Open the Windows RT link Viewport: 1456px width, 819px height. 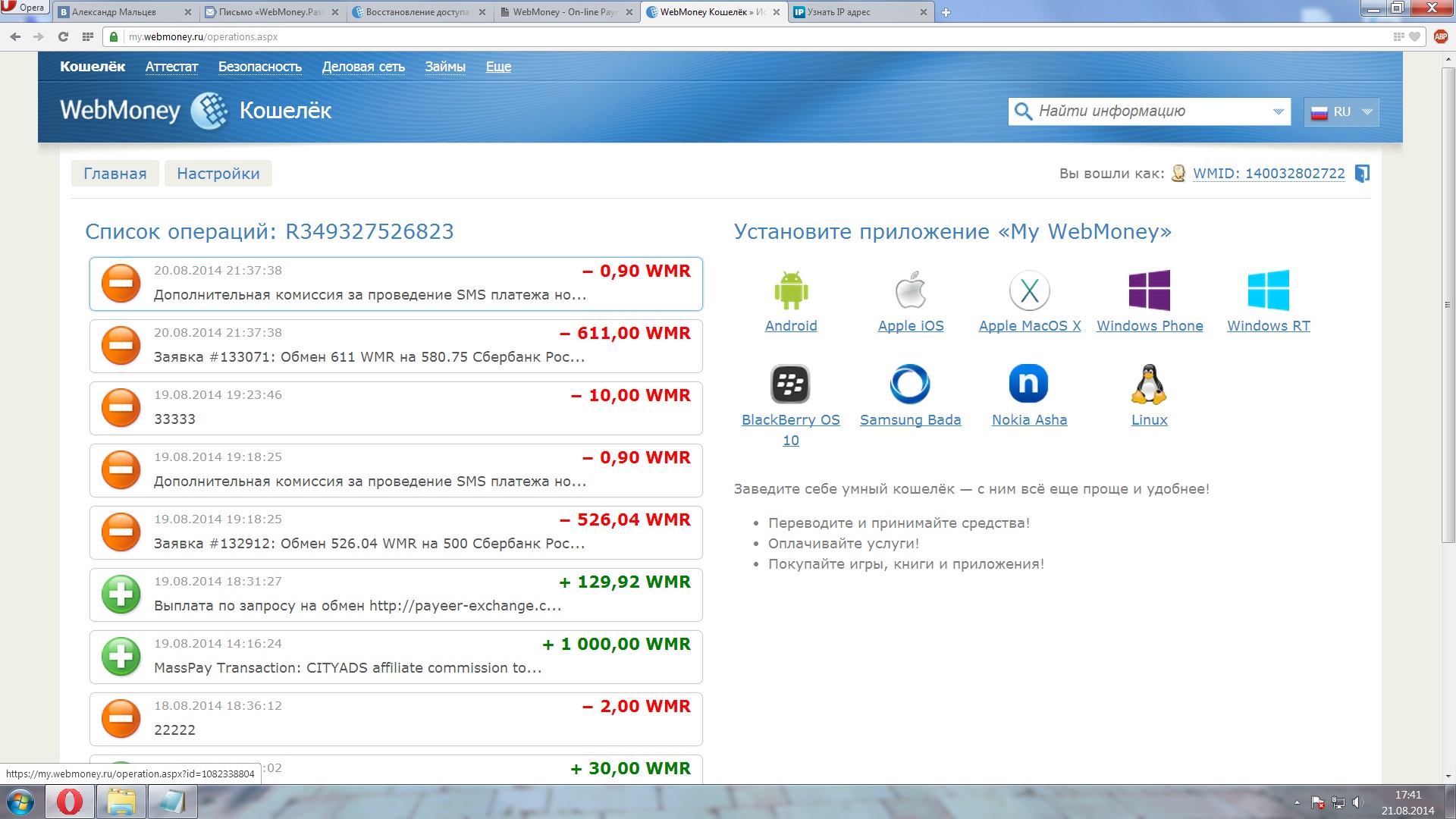point(1268,326)
